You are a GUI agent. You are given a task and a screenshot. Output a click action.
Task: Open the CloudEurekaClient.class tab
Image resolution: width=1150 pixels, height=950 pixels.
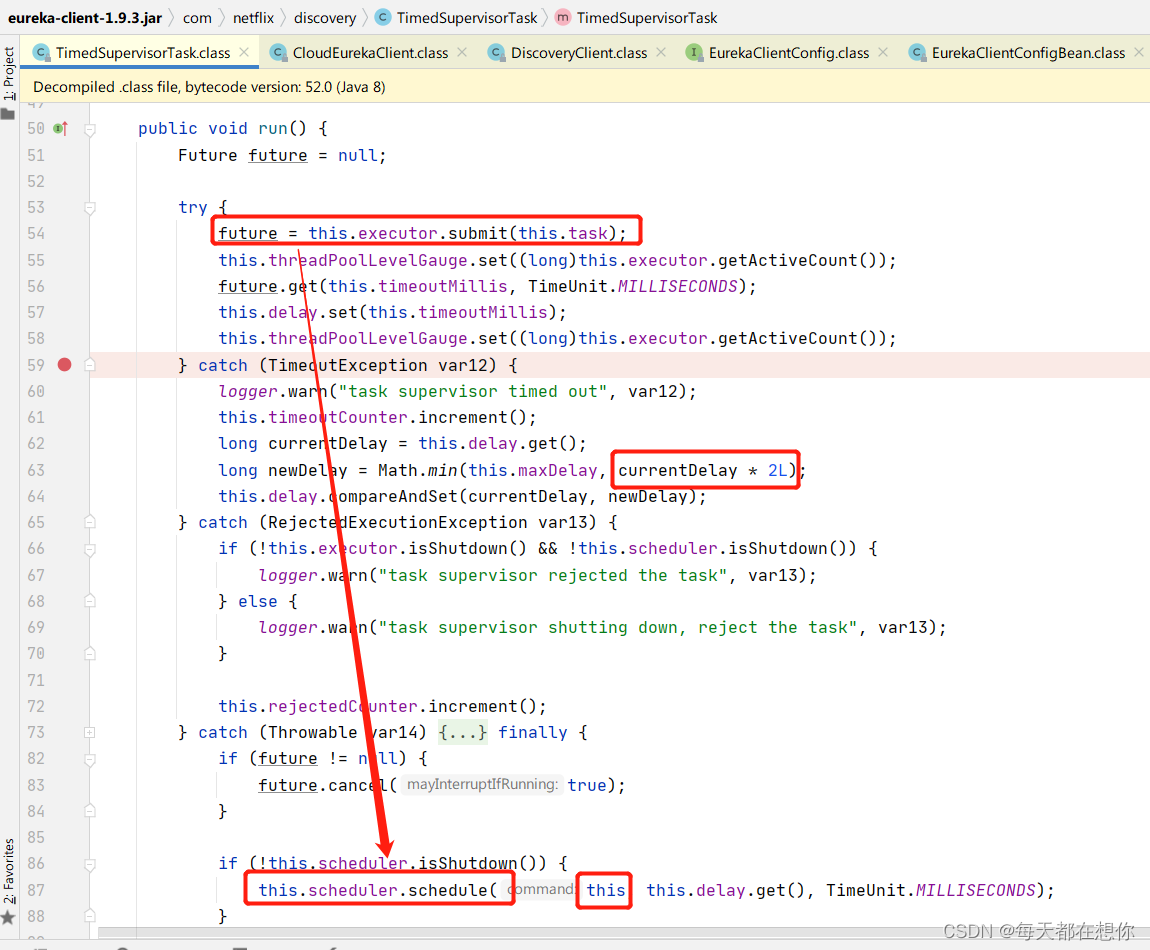click(370, 53)
